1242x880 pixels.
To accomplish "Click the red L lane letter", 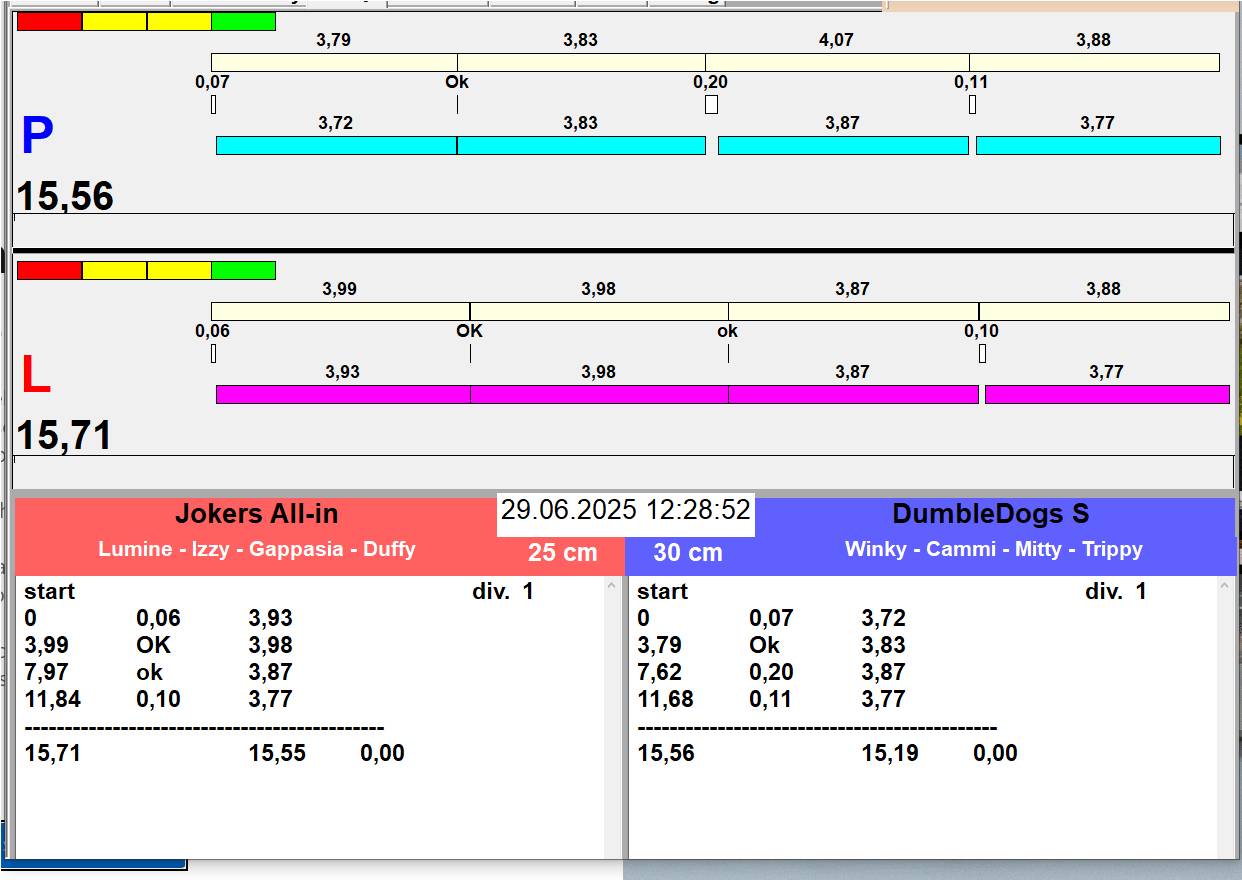I will click(x=36, y=376).
